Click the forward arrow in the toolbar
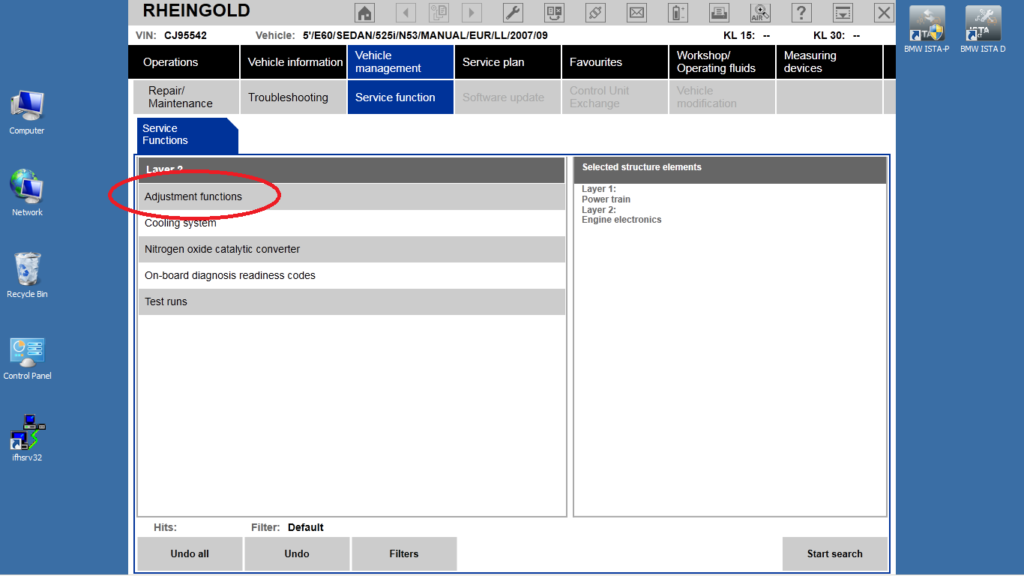The image size is (1024, 576). [472, 12]
